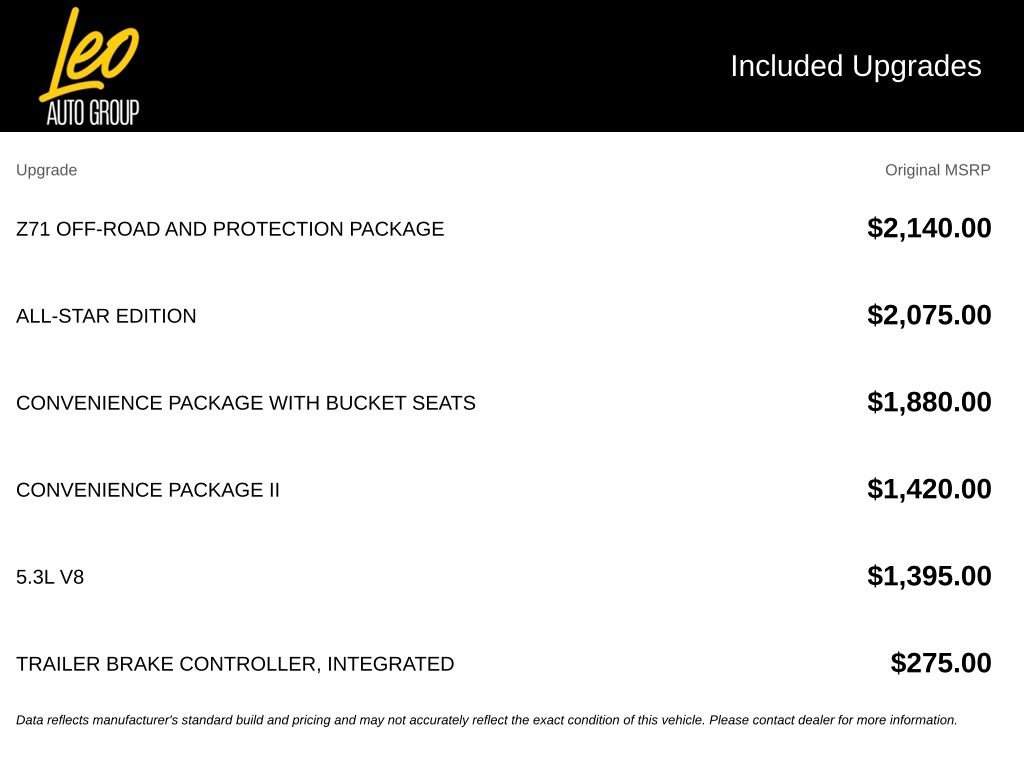This screenshot has width=1024, height=768.
Task: Click the black header banner
Action: click(512, 66)
